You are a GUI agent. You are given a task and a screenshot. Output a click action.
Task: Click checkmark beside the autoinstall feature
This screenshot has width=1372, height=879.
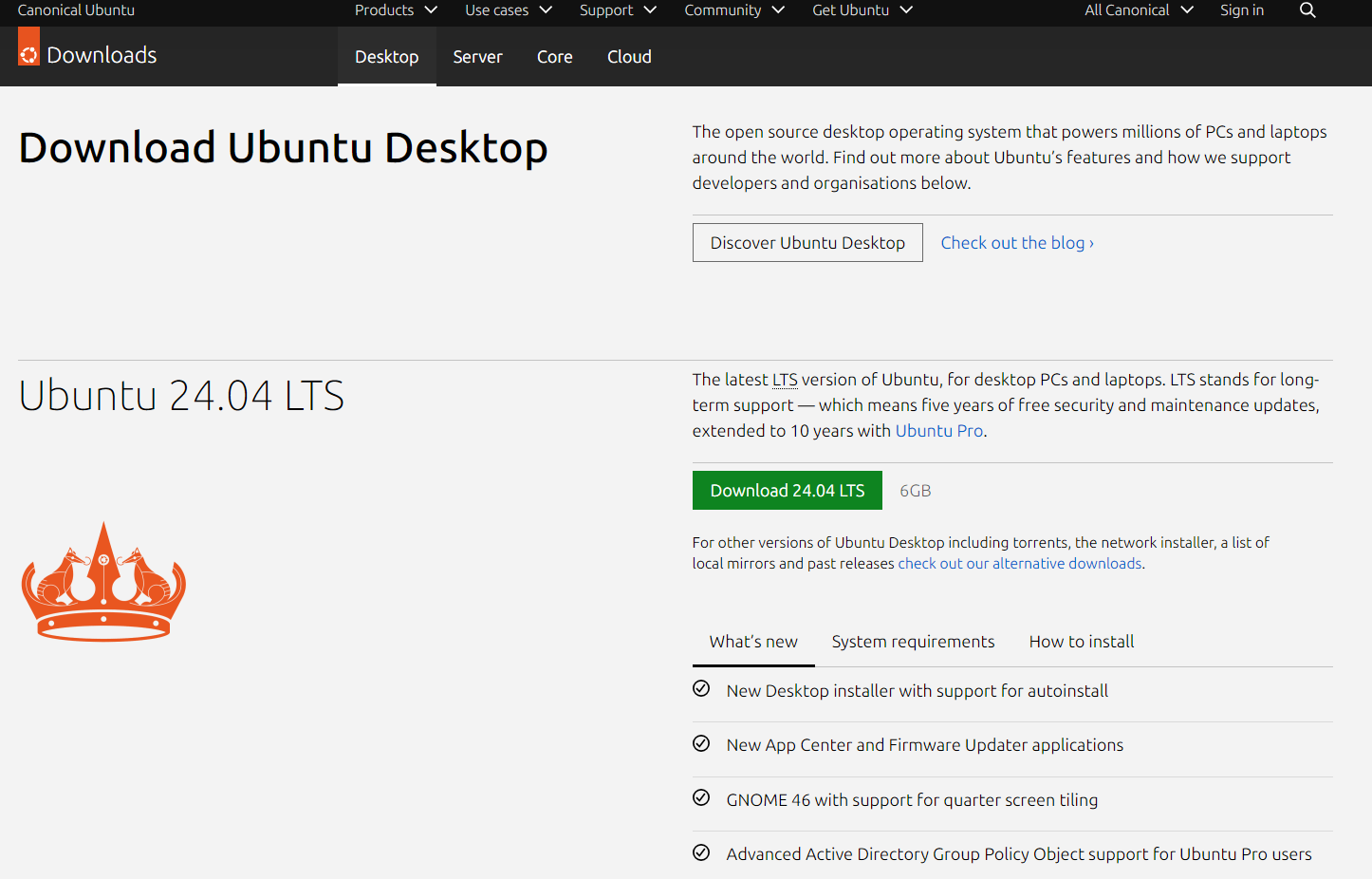[701, 689]
